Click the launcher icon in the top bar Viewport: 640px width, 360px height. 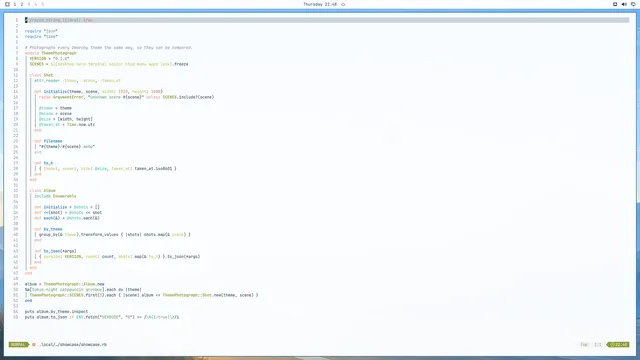click(7, 4)
